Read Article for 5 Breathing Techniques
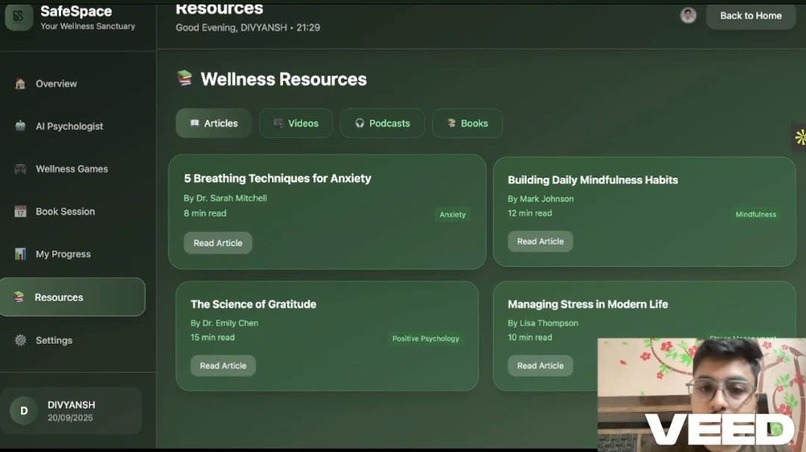 (x=218, y=243)
